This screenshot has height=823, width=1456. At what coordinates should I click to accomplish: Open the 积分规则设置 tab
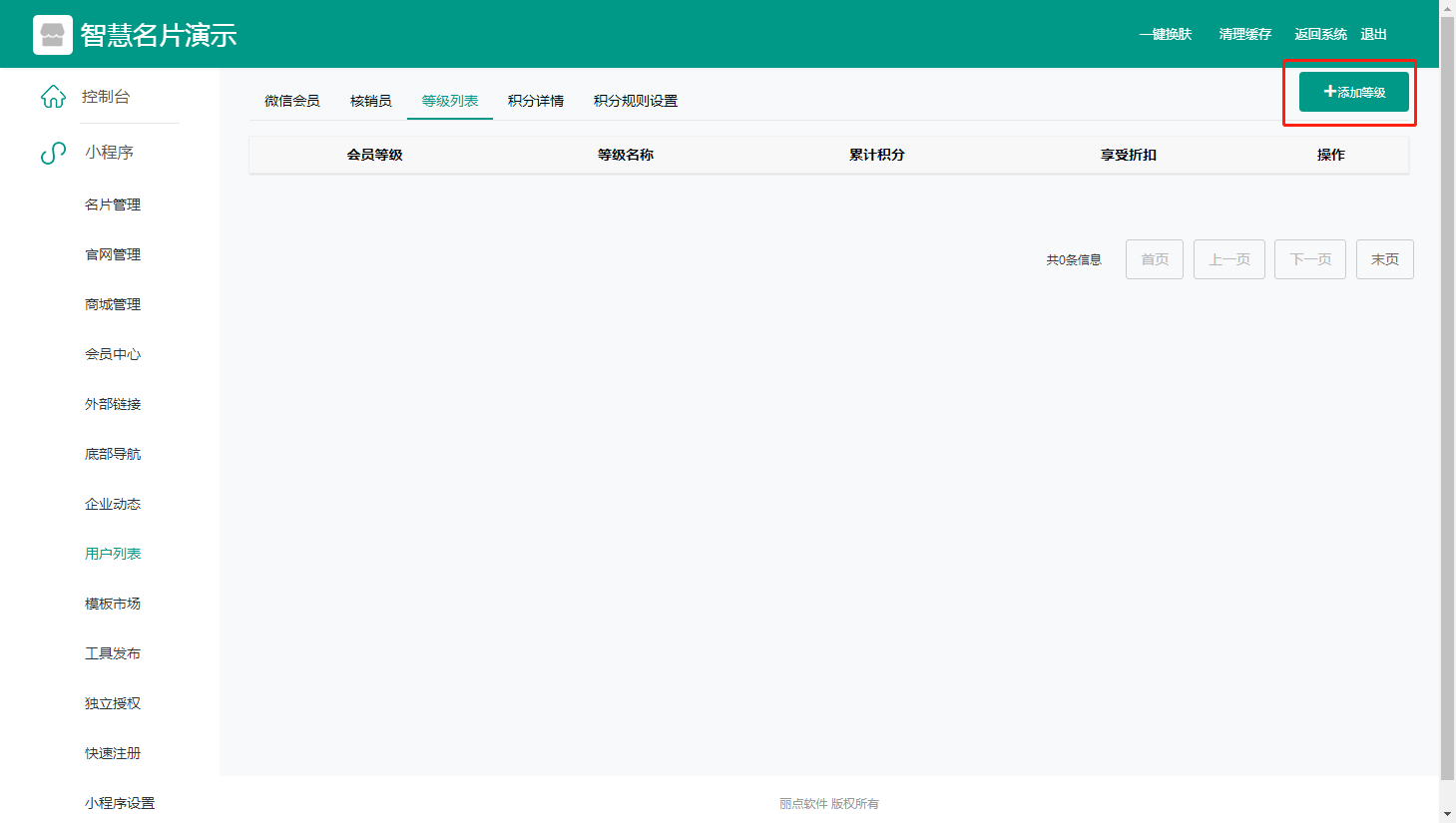636,101
